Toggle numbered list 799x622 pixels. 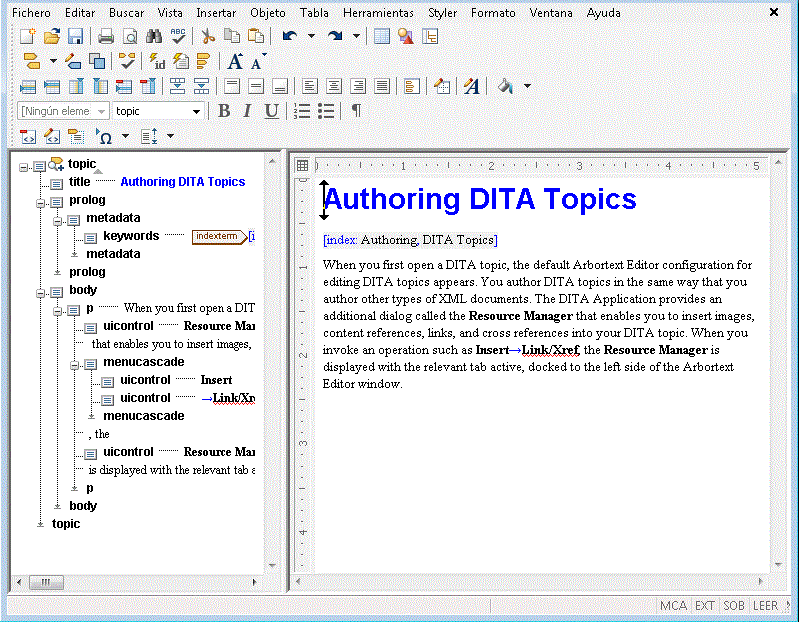(x=302, y=111)
